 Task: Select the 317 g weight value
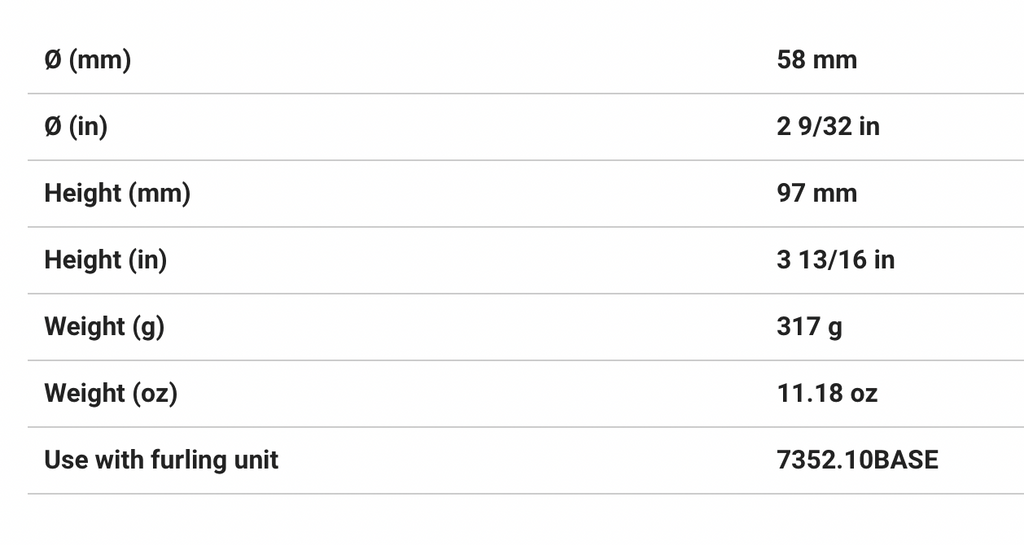809,327
